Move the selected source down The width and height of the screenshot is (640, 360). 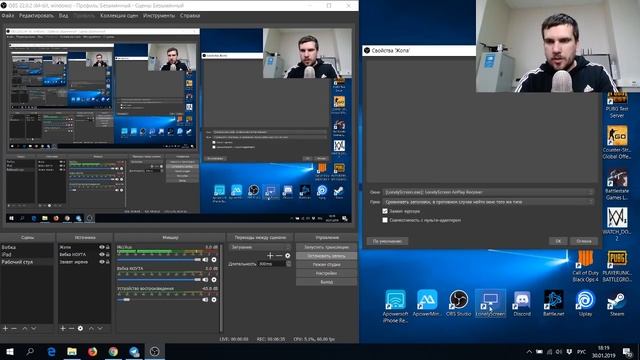click(100, 328)
